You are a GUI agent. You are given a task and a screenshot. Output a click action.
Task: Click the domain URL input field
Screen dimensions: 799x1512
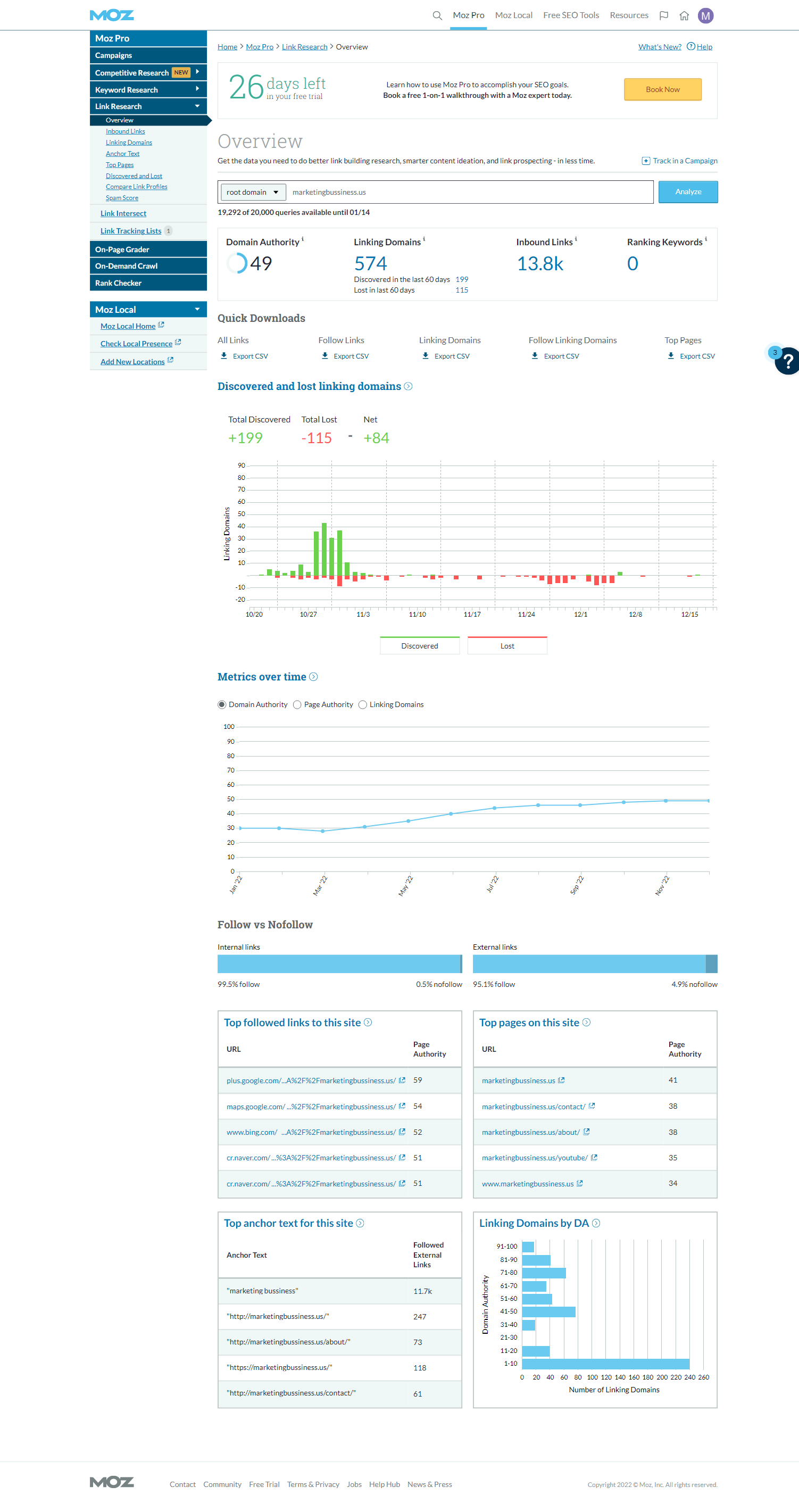tap(470, 192)
